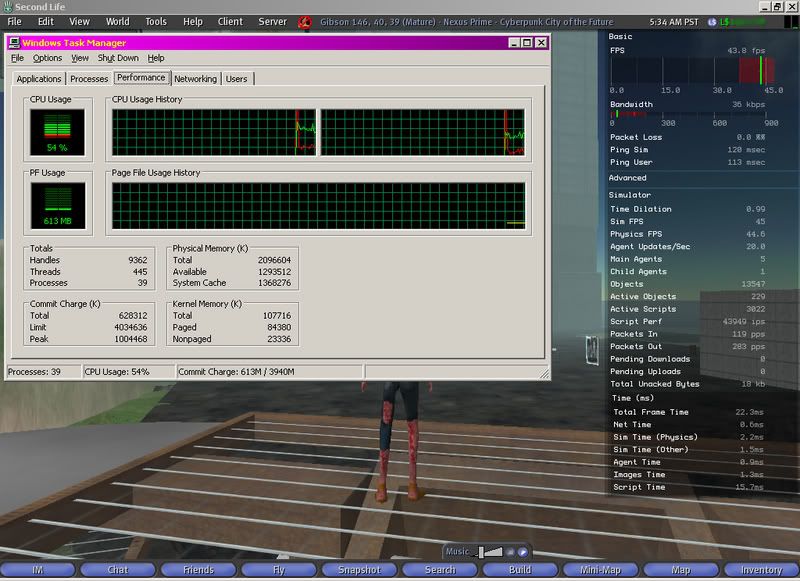Take a Snapshot with the toolbar button
The height and width of the screenshot is (581, 800).
click(359, 570)
